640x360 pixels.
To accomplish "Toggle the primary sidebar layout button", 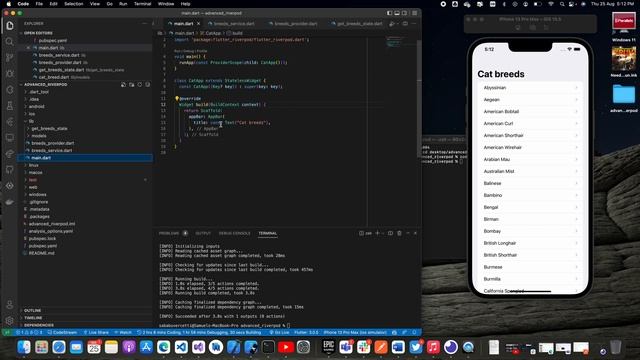I will pyautogui.click(x=389, y=13).
